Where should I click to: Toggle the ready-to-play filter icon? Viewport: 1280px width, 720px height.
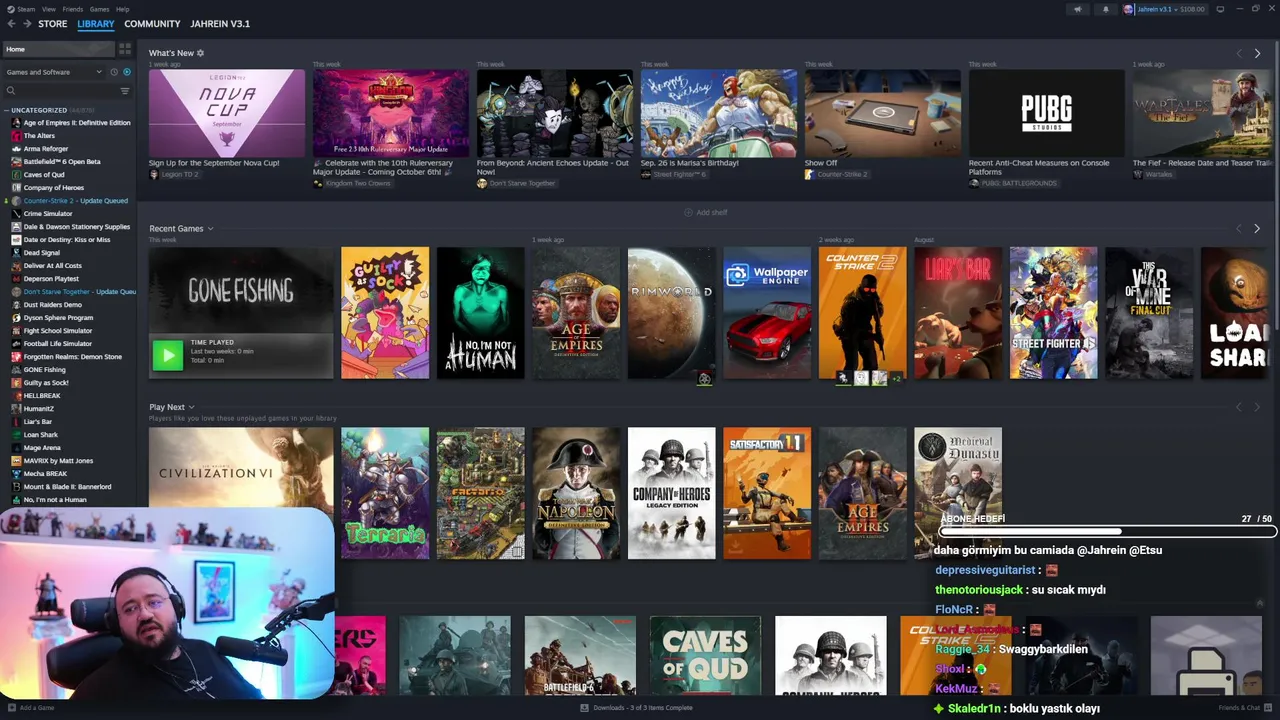(x=126, y=72)
